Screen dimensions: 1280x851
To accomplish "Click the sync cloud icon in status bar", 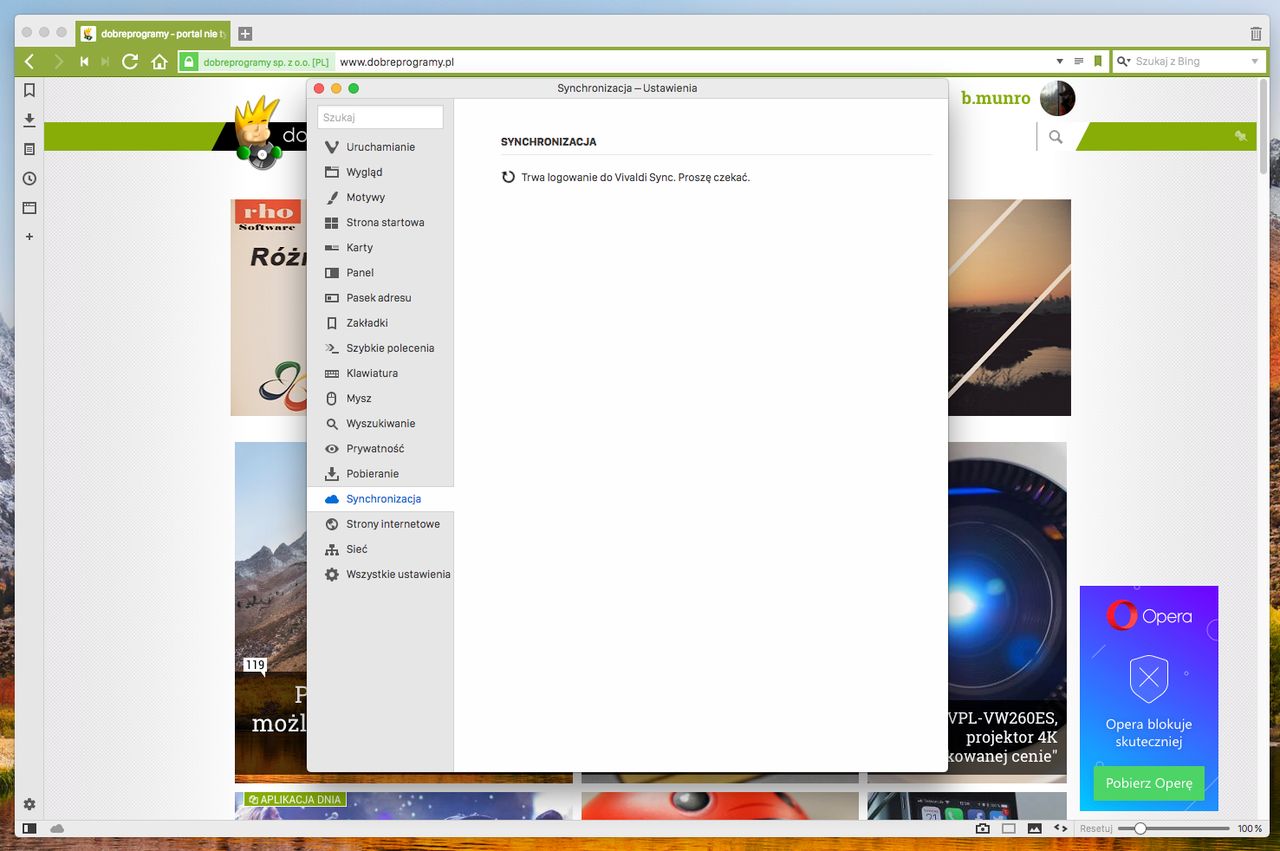I will (x=57, y=829).
